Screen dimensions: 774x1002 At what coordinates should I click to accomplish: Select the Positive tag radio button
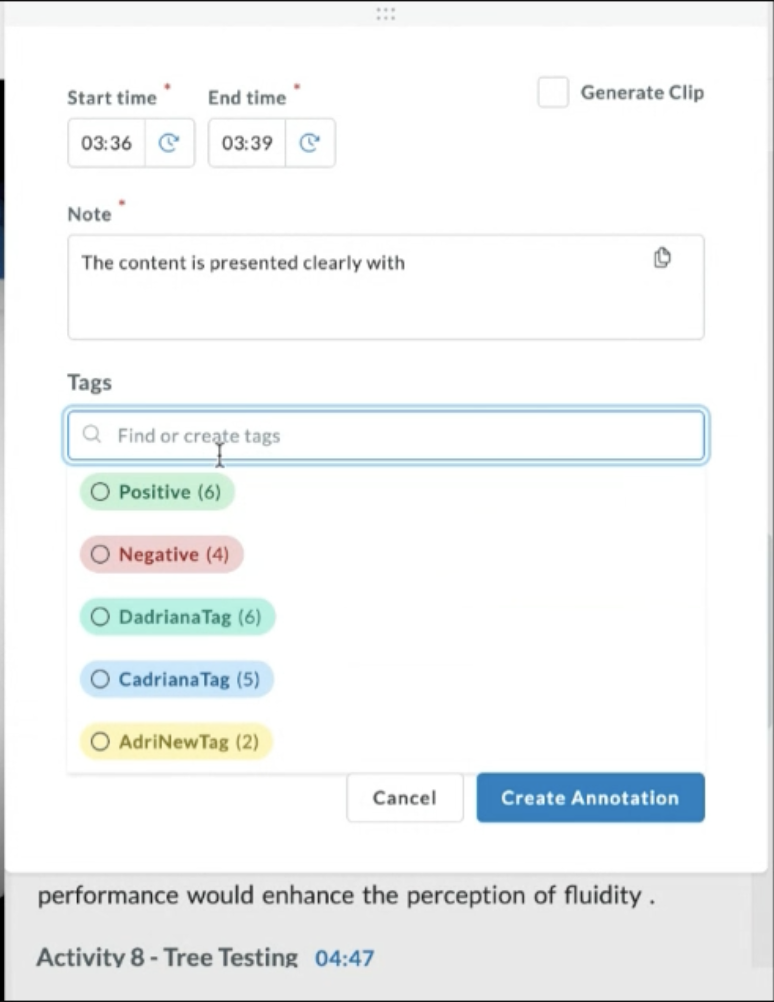(x=100, y=491)
